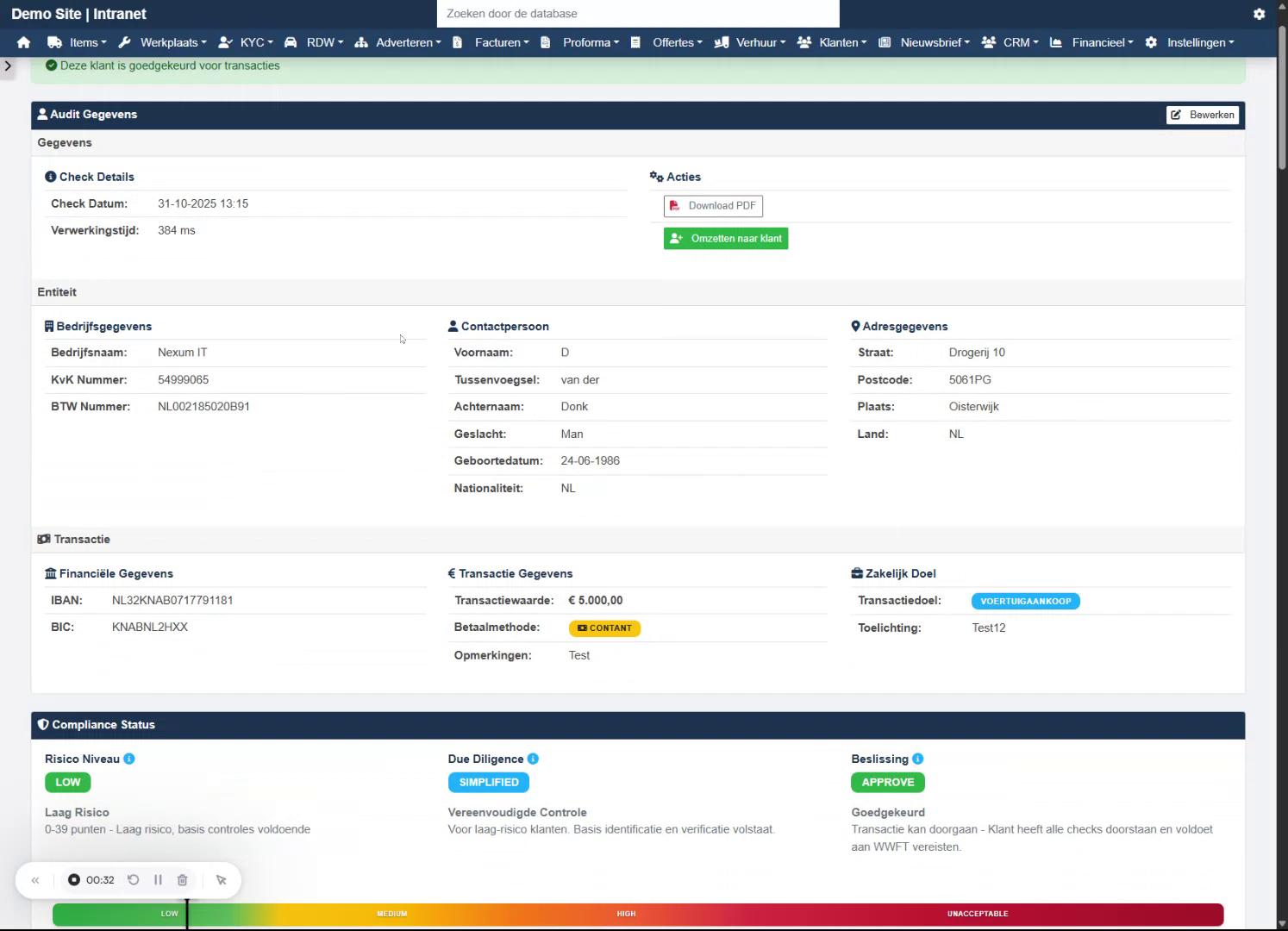This screenshot has width=1288, height=931.
Task: Click the street value Drogerij 10
Action: click(x=977, y=352)
